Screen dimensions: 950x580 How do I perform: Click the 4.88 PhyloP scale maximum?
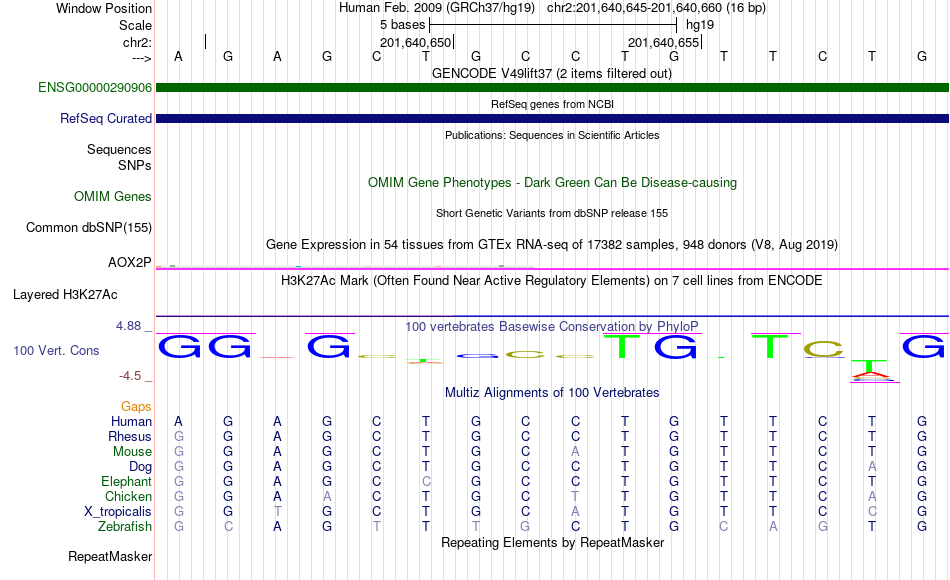(128, 326)
